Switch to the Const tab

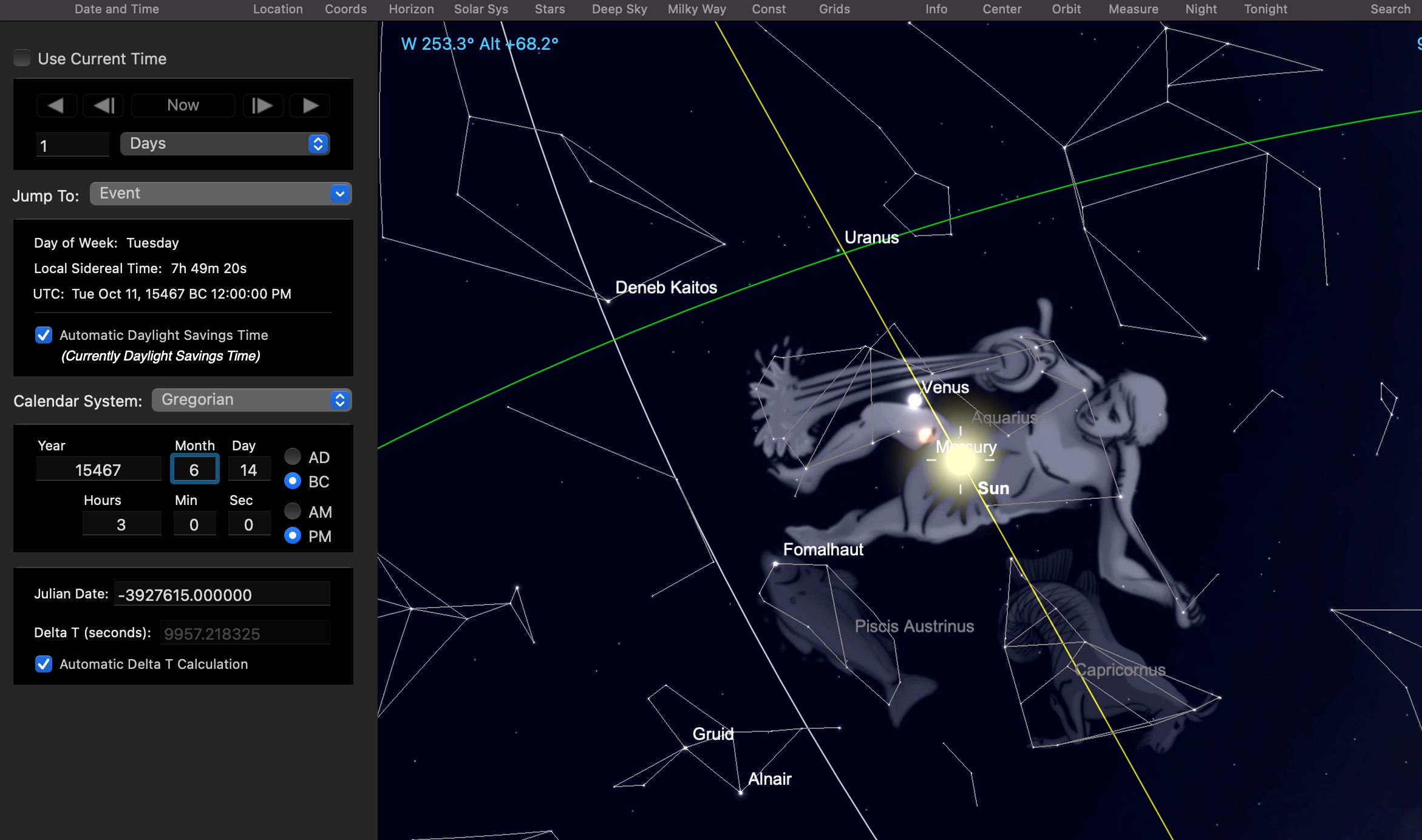769,9
